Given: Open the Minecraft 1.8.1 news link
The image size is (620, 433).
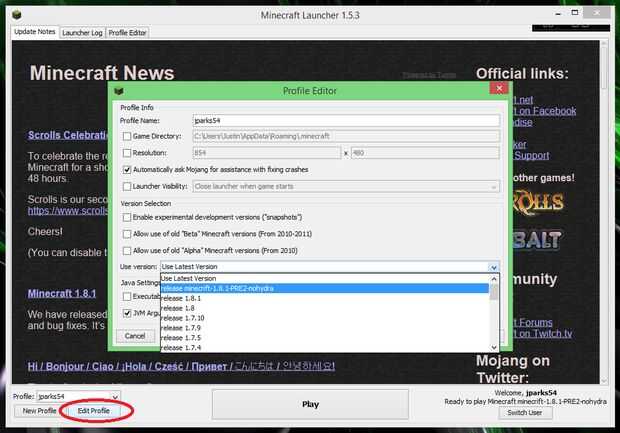Looking at the screenshot, I should pyautogui.click(x=62, y=293).
